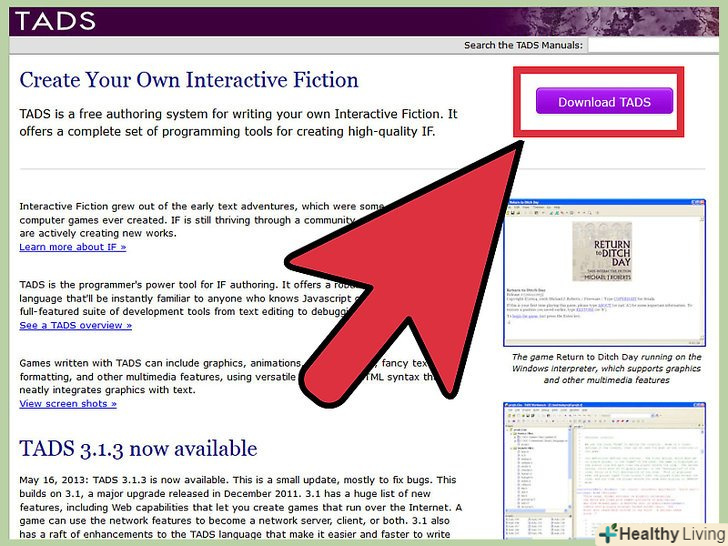Click the Return to Ditch Day caption text
This screenshot has height=546, width=728.
(606, 369)
